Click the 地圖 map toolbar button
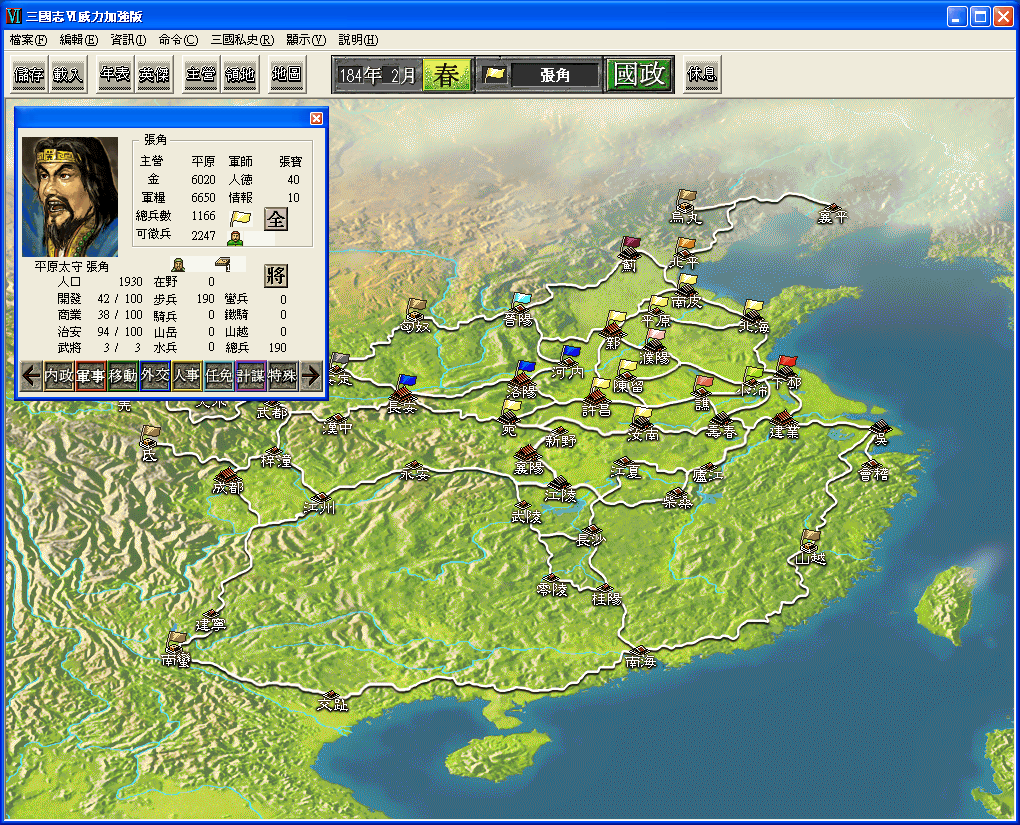1020x825 pixels. click(x=287, y=75)
